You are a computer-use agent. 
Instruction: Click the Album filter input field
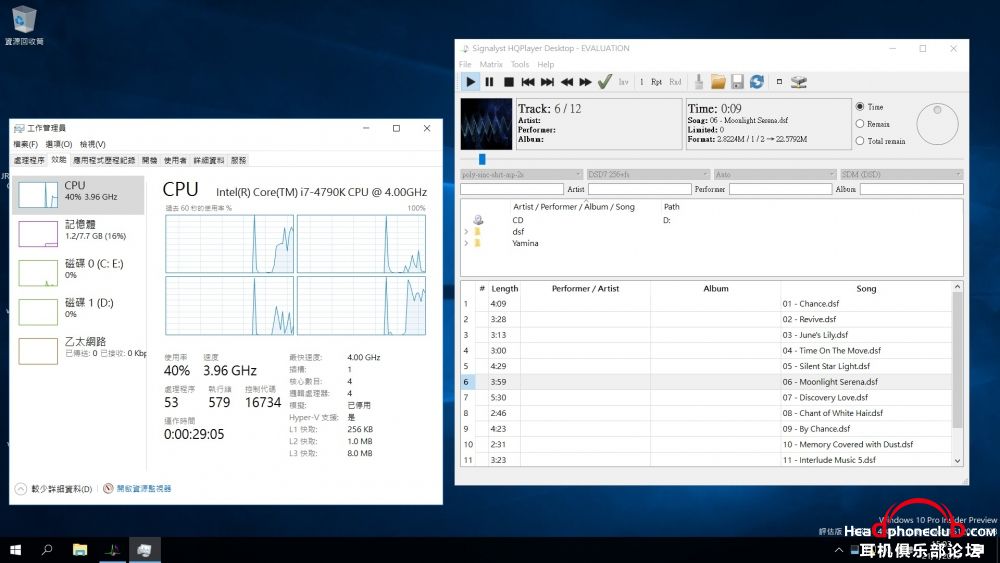click(911, 189)
